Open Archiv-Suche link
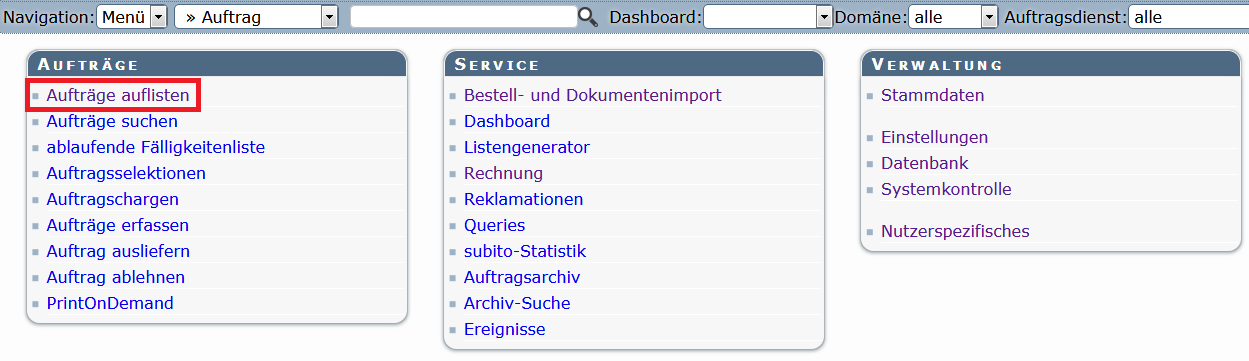The image size is (1249, 361). point(517,303)
